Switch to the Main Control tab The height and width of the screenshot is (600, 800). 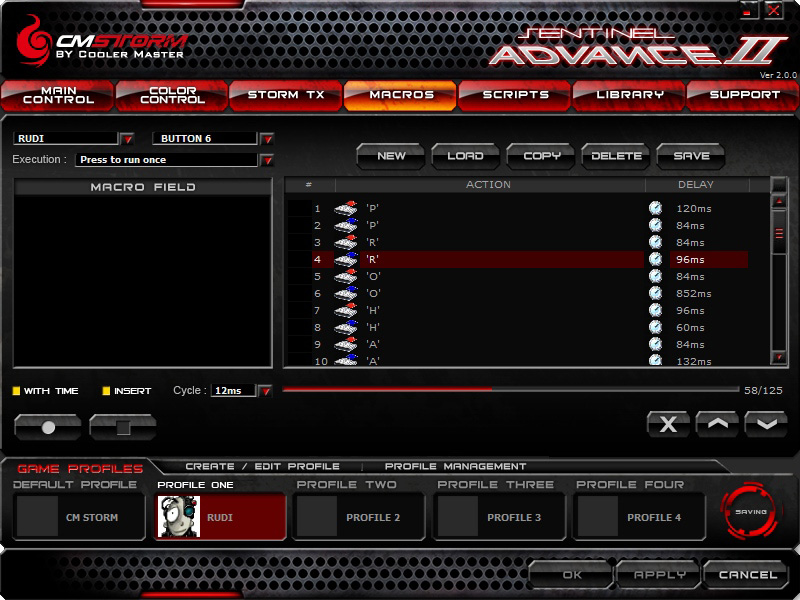point(58,95)
